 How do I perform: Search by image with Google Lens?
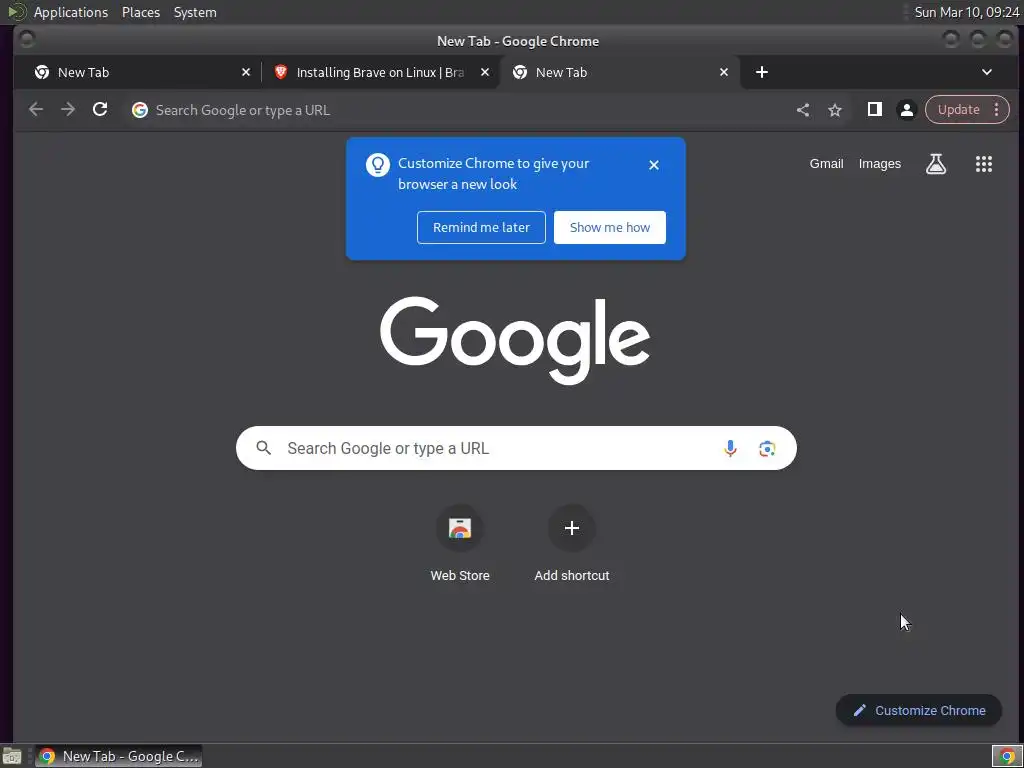pos(767,449)
